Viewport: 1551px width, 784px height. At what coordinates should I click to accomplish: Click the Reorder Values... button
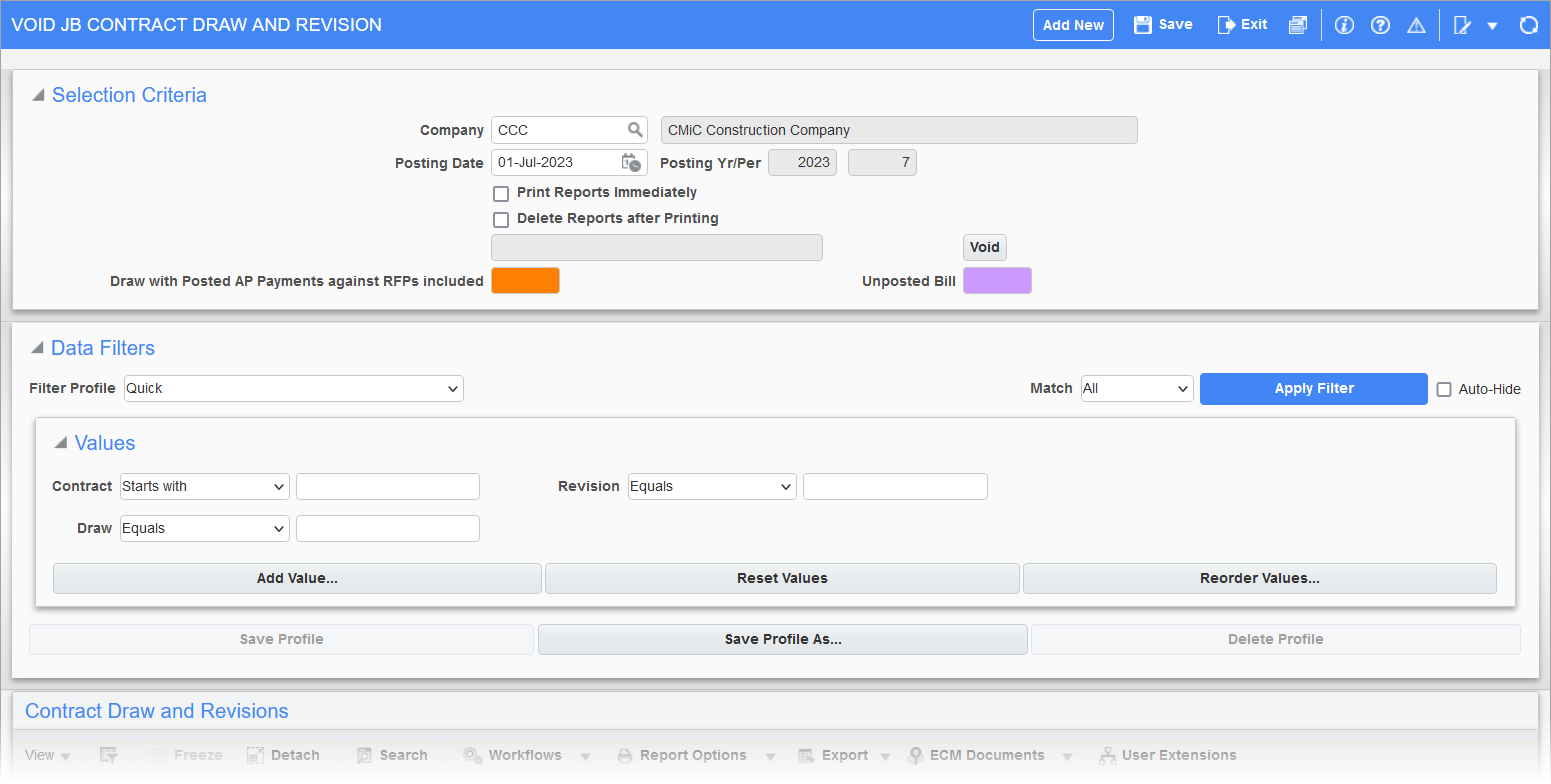[1260, 578]
